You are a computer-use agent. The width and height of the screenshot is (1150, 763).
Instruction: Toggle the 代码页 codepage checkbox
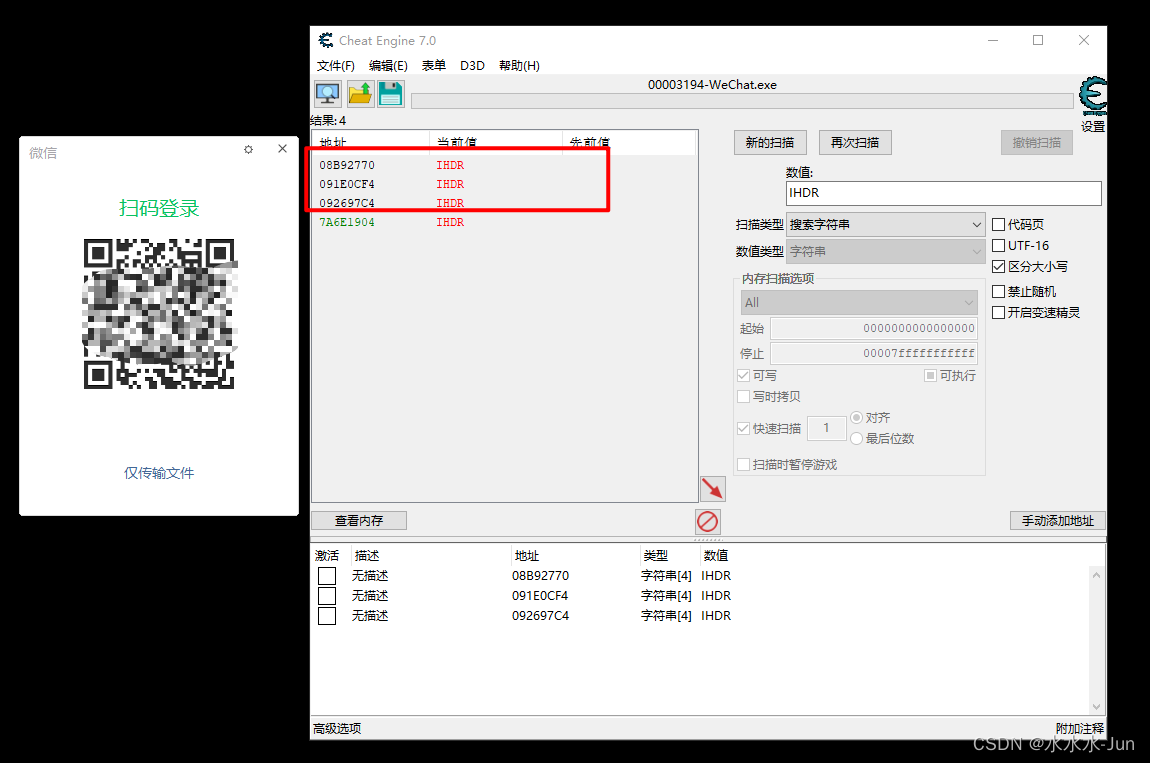point(999,224)
